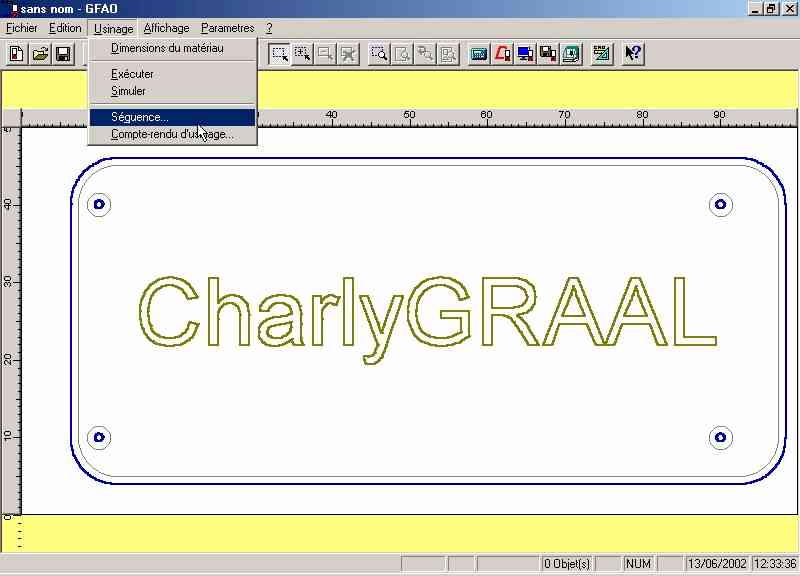Viewport: 800px width, 576px height.
Task: Click the top-right drill hole circle
Action: point(720,205)
